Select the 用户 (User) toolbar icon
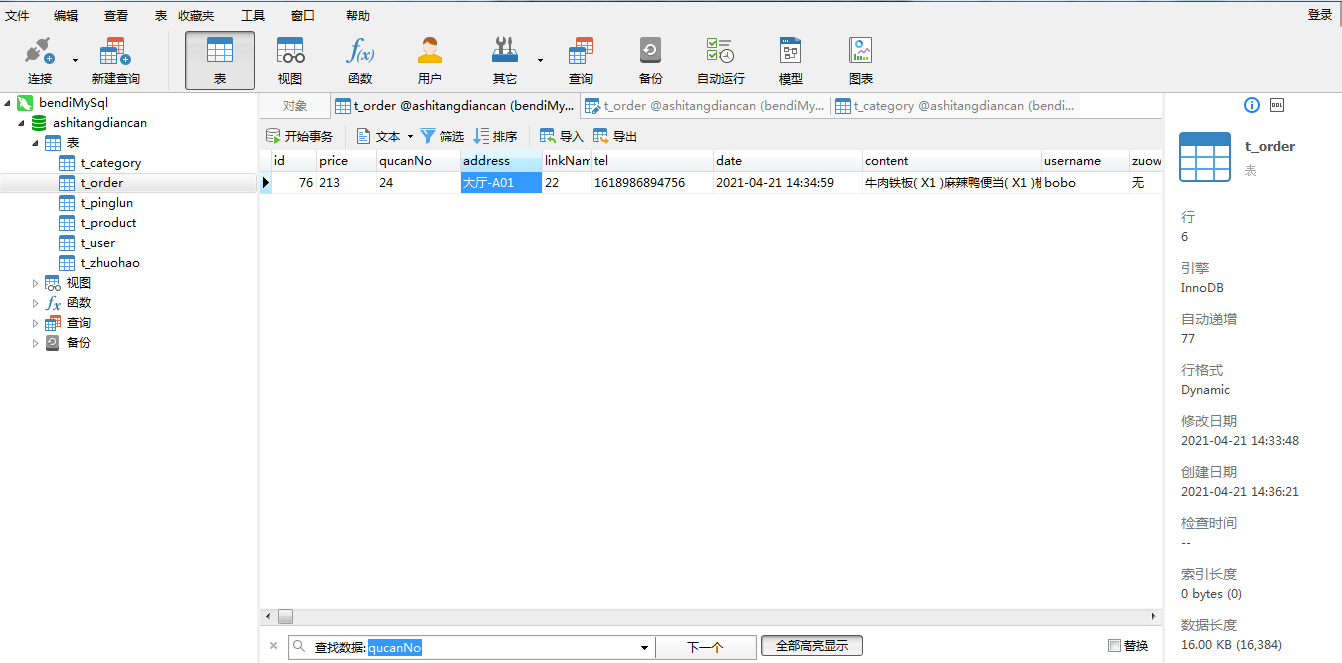This screenshot has width=1342, height=663. tap(430, 60)
